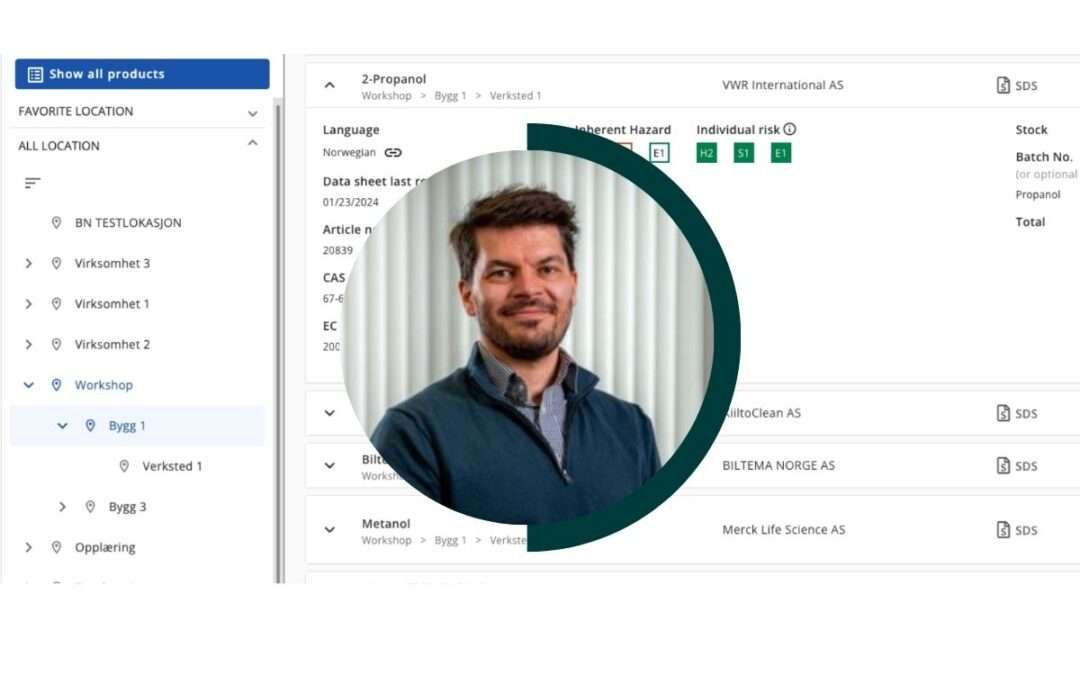Open the FAVORITE LOCATION section
Image resolution: width=1080 pixels, height=675 pixels.
[253, 111]
